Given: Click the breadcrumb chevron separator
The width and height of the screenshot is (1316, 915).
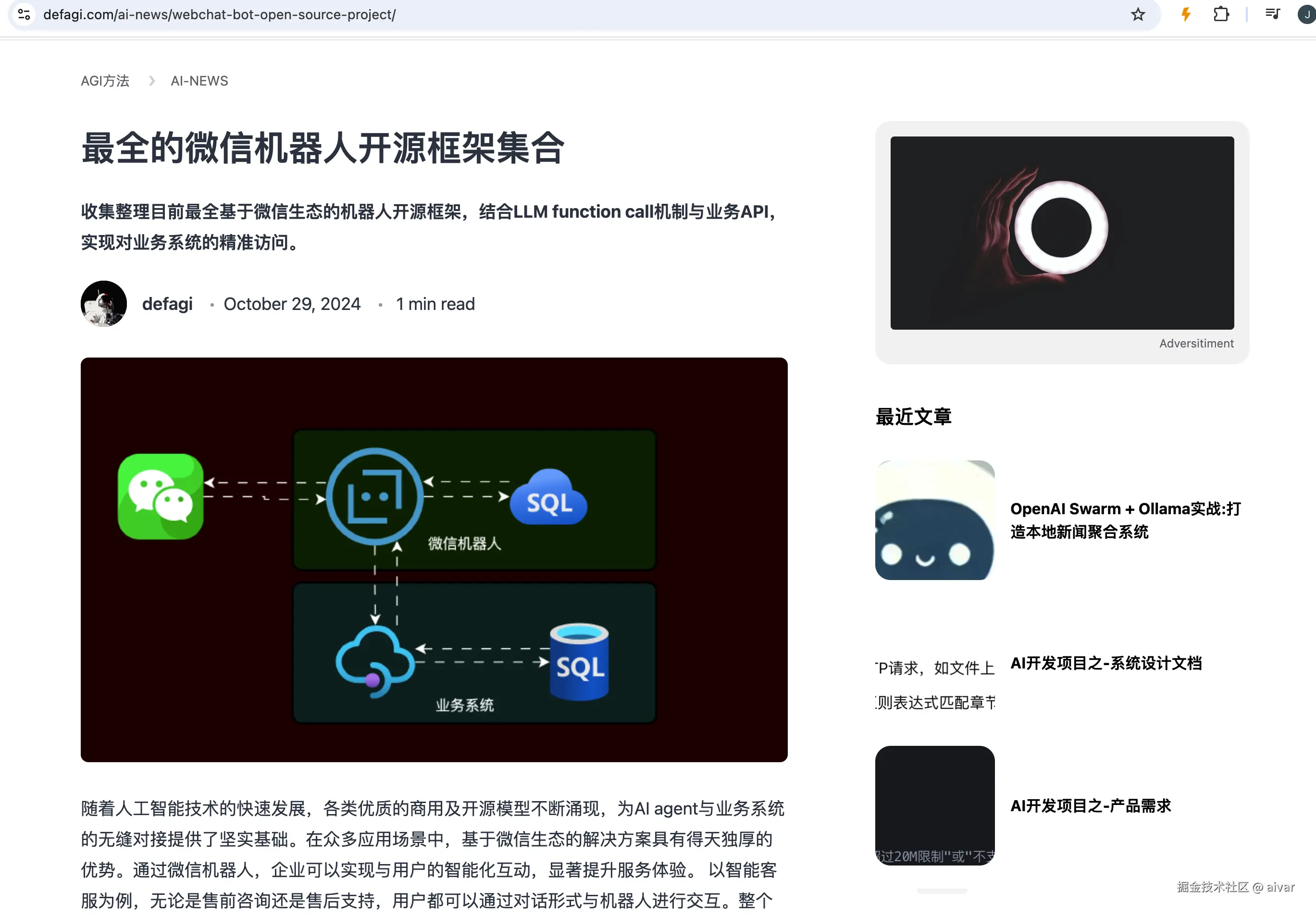Looking at the screenshot, I should pyautogui.click(x=151, y=81).
